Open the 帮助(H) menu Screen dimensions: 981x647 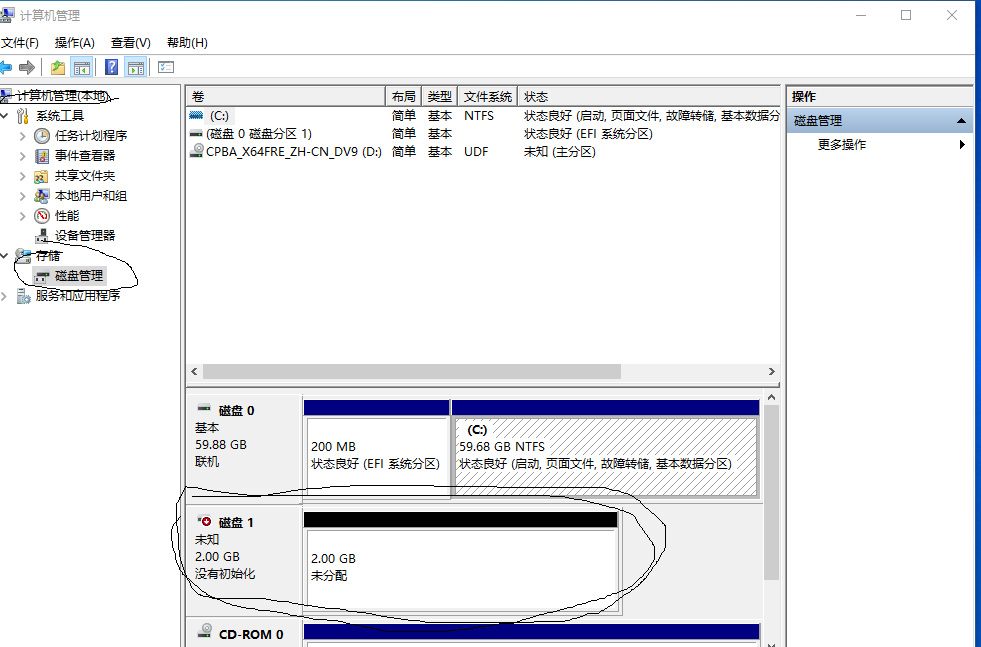[x=187, y=43]
